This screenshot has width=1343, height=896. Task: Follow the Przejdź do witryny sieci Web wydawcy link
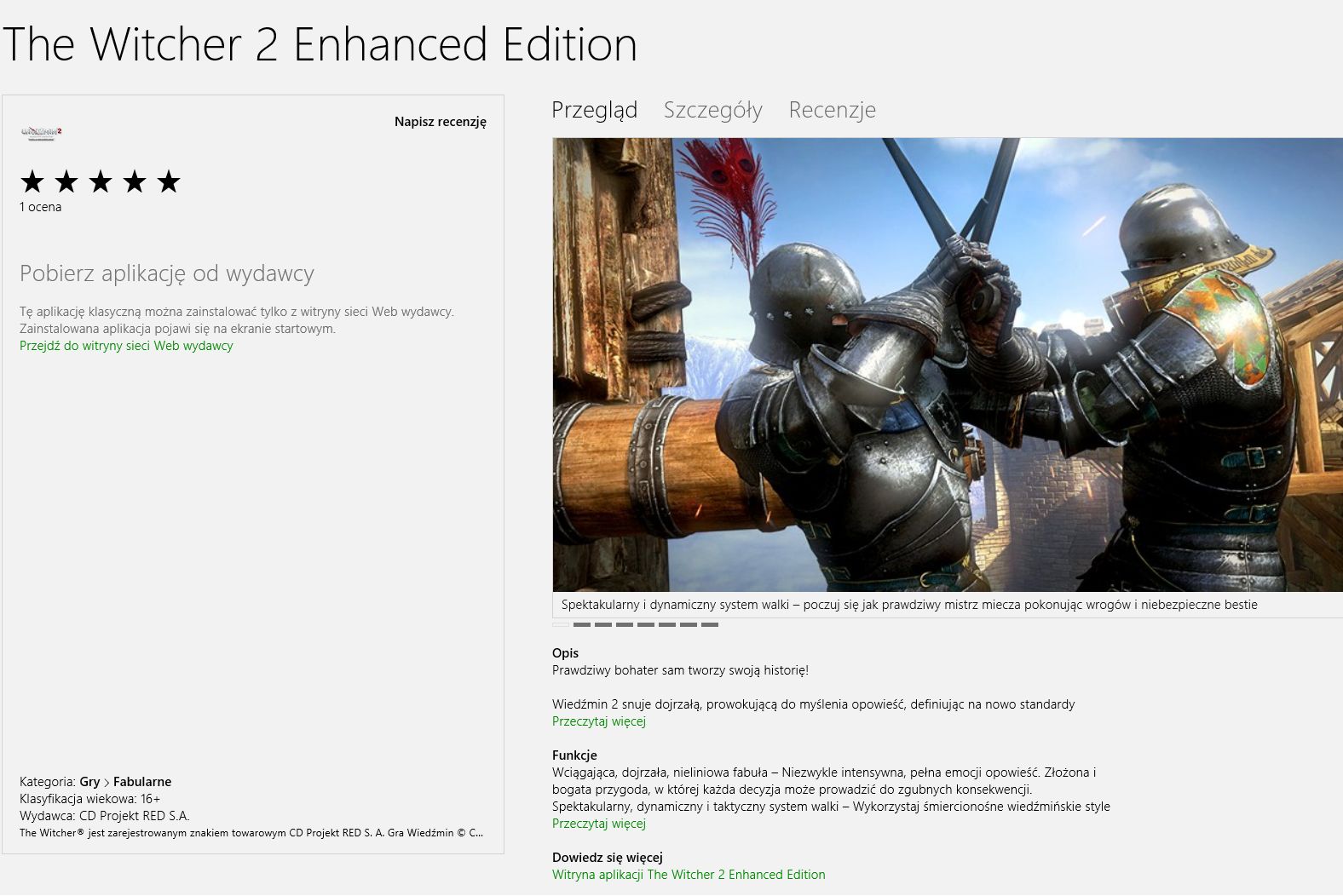pyautogui.click(x=126, y=346)
